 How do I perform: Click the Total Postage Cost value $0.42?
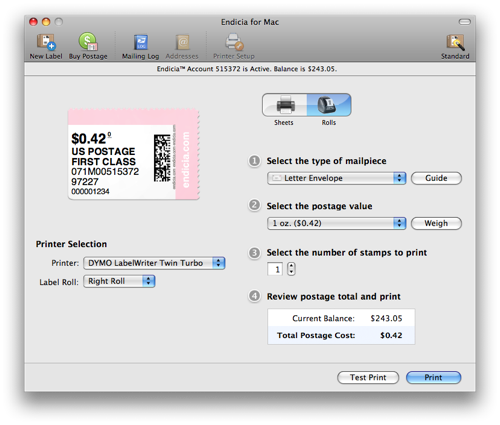click(391, 335)
